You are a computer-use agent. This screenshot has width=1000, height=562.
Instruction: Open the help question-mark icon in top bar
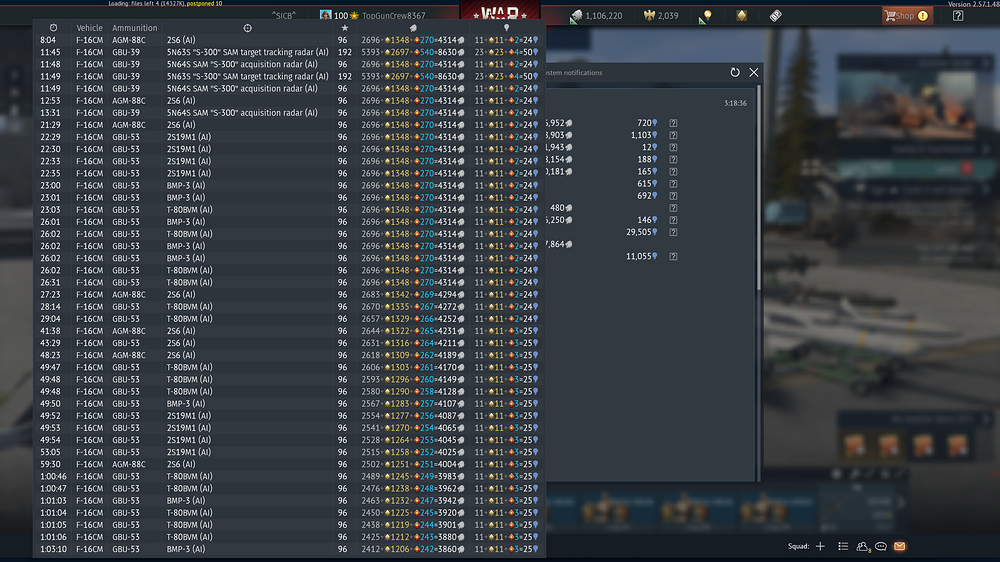pos(958,15)
